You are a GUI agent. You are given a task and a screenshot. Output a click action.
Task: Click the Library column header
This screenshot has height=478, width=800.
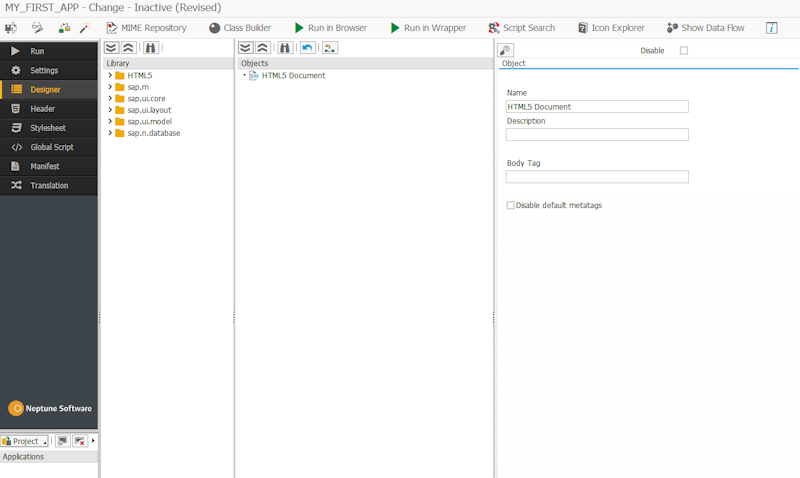[168, 63]
